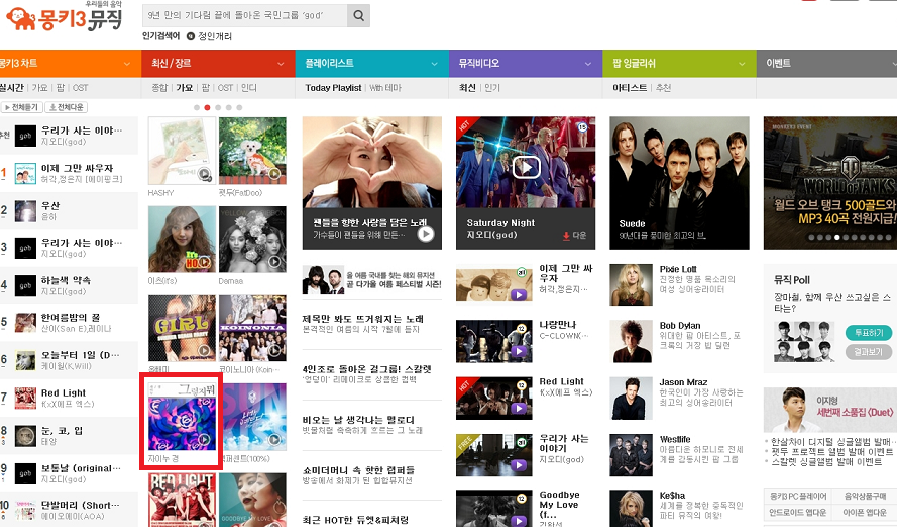Screen dimensions: 897x529
Task: Click the 전체듣기 button
Action: coord(22,107)
